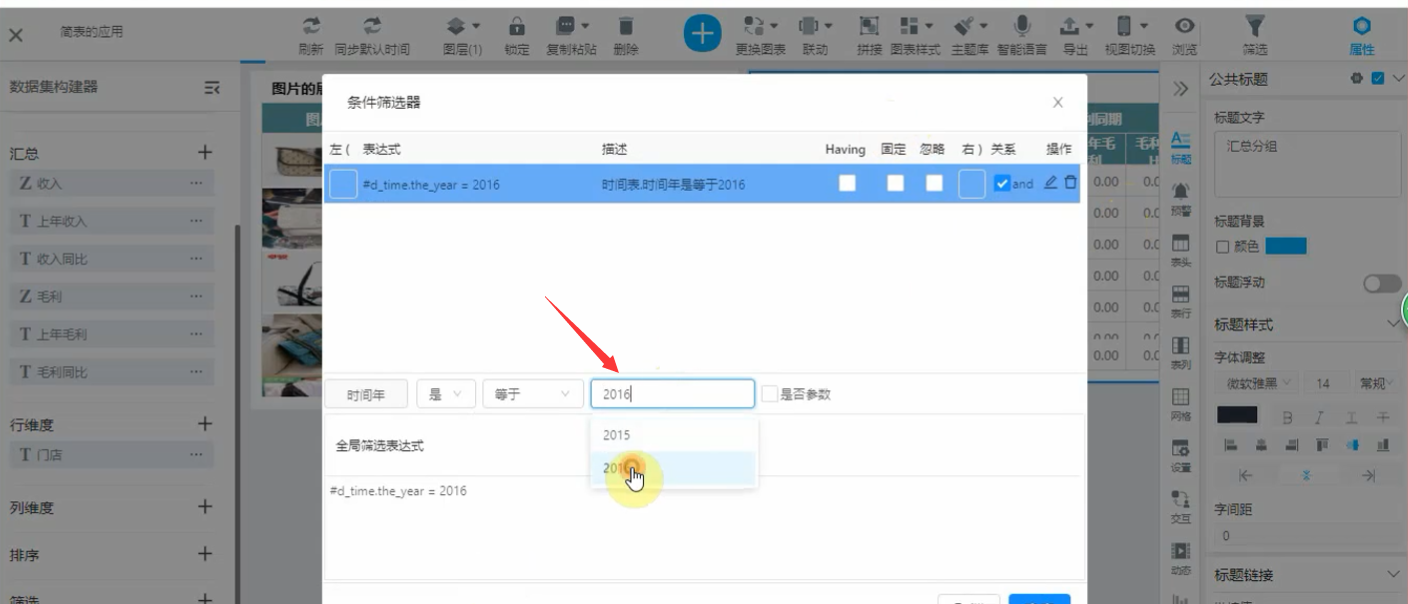Click the blue plus add button

click(x=702, y=34)
